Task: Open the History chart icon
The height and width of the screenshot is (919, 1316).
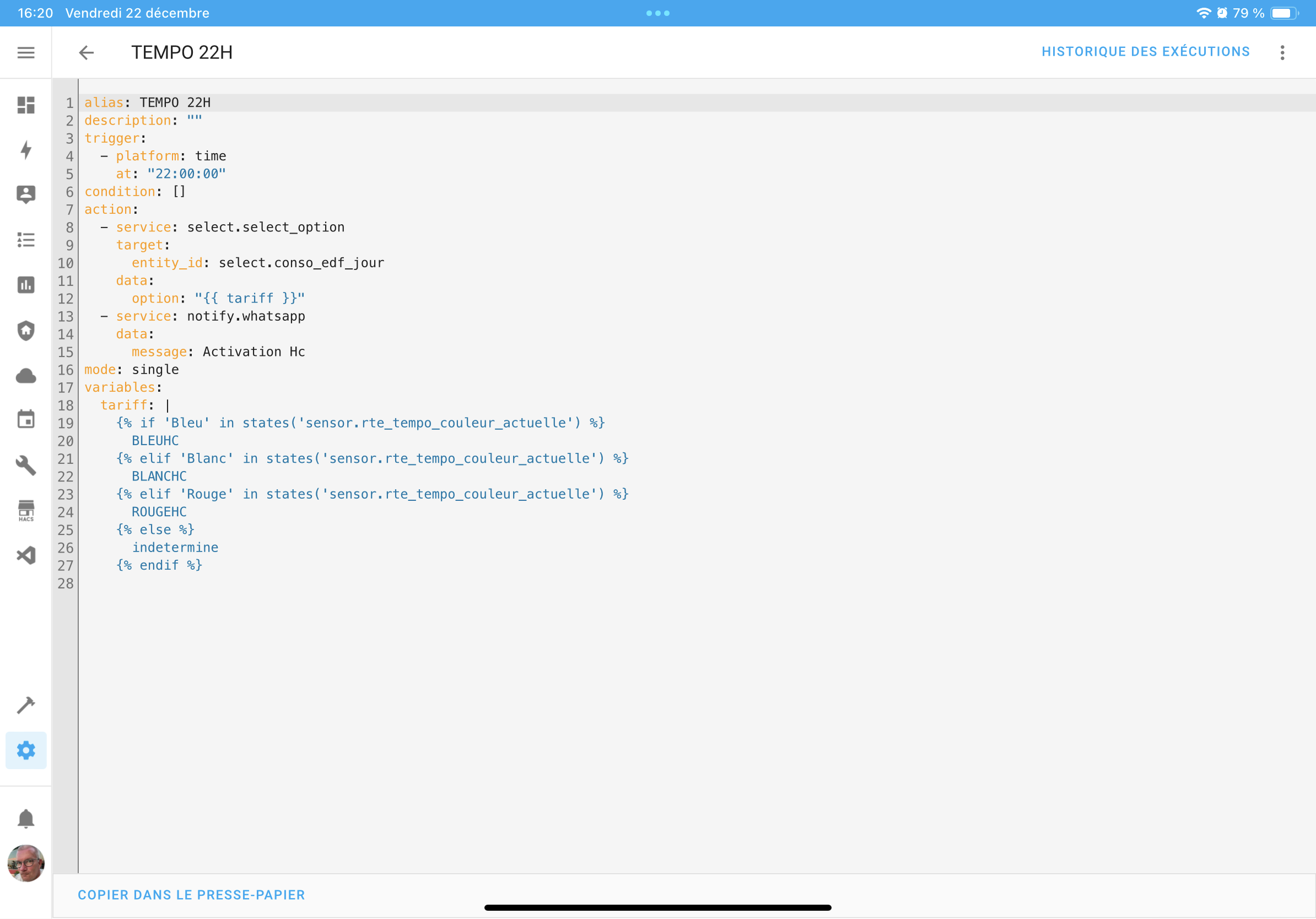Action: 26,285
